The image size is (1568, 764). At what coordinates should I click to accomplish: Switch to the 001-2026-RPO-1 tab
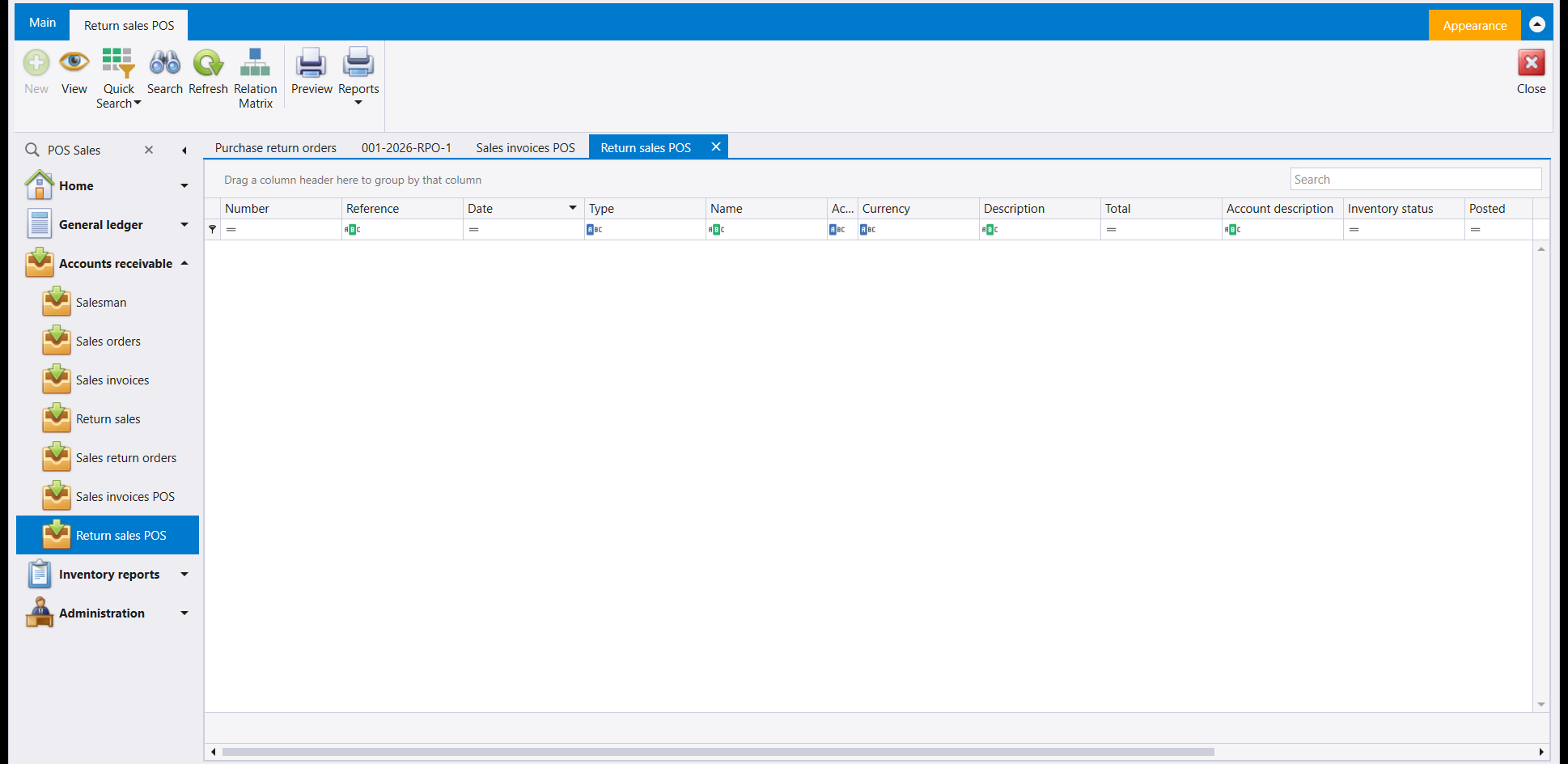406,147
